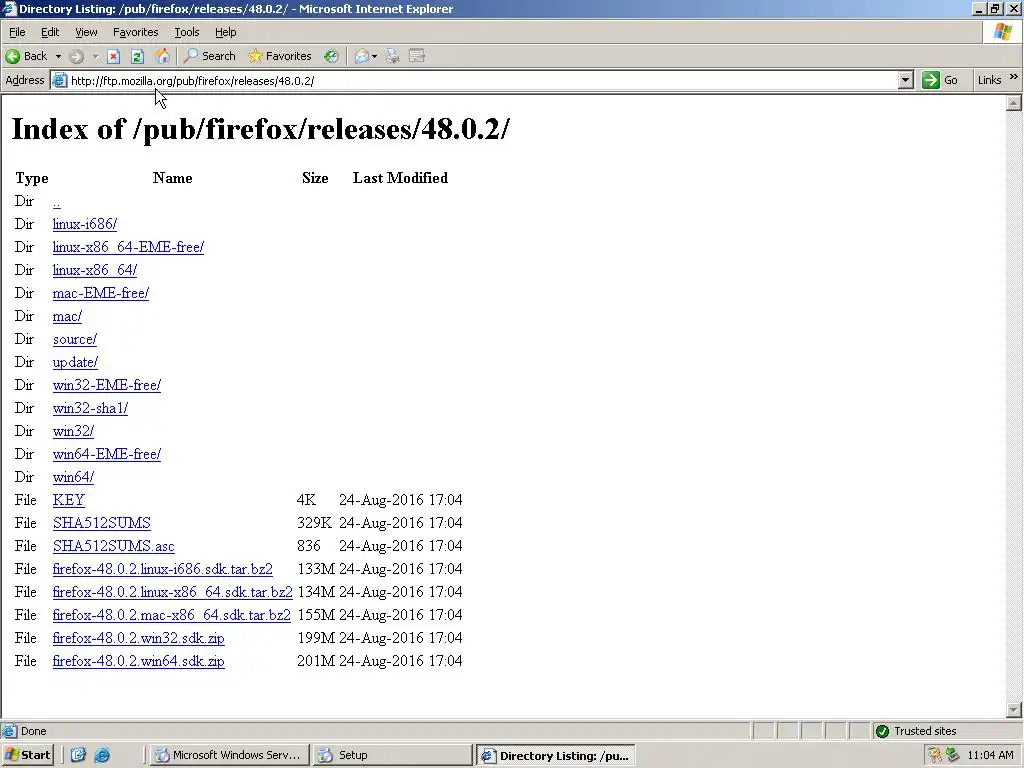This screenshot has height=768, width=1024.
Task: Open the Windows Start menu
Action: click(27, 755)
